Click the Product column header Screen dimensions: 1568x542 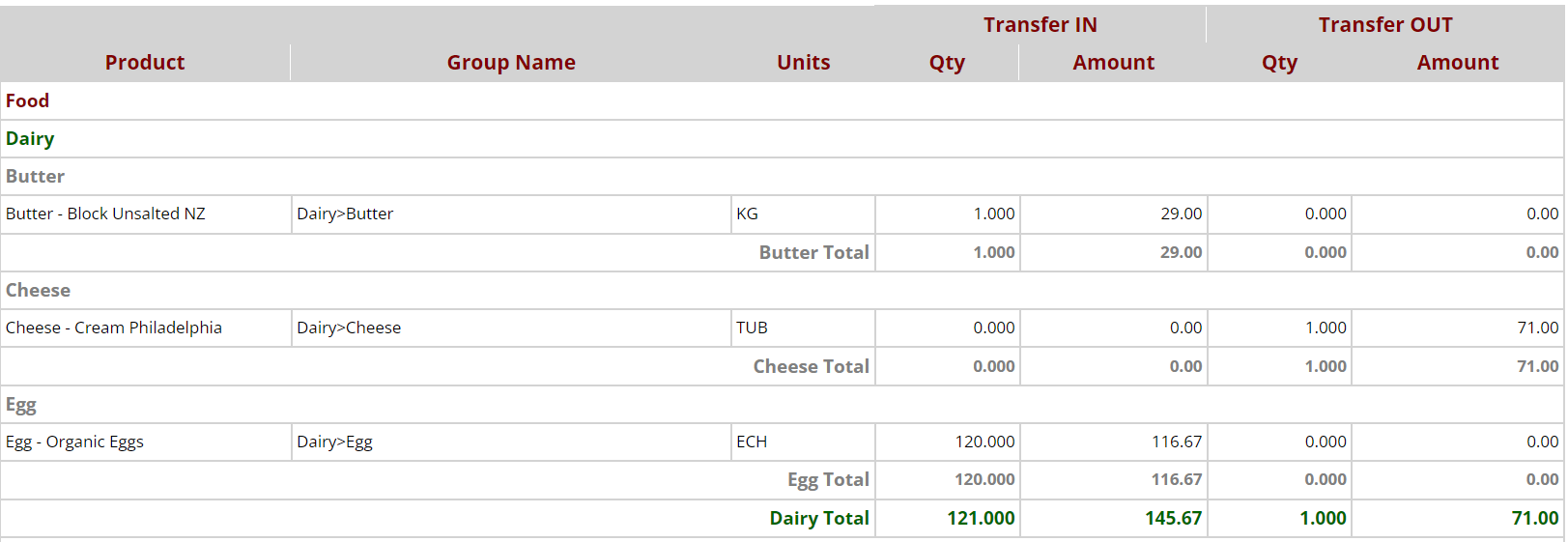click(145, 63)
